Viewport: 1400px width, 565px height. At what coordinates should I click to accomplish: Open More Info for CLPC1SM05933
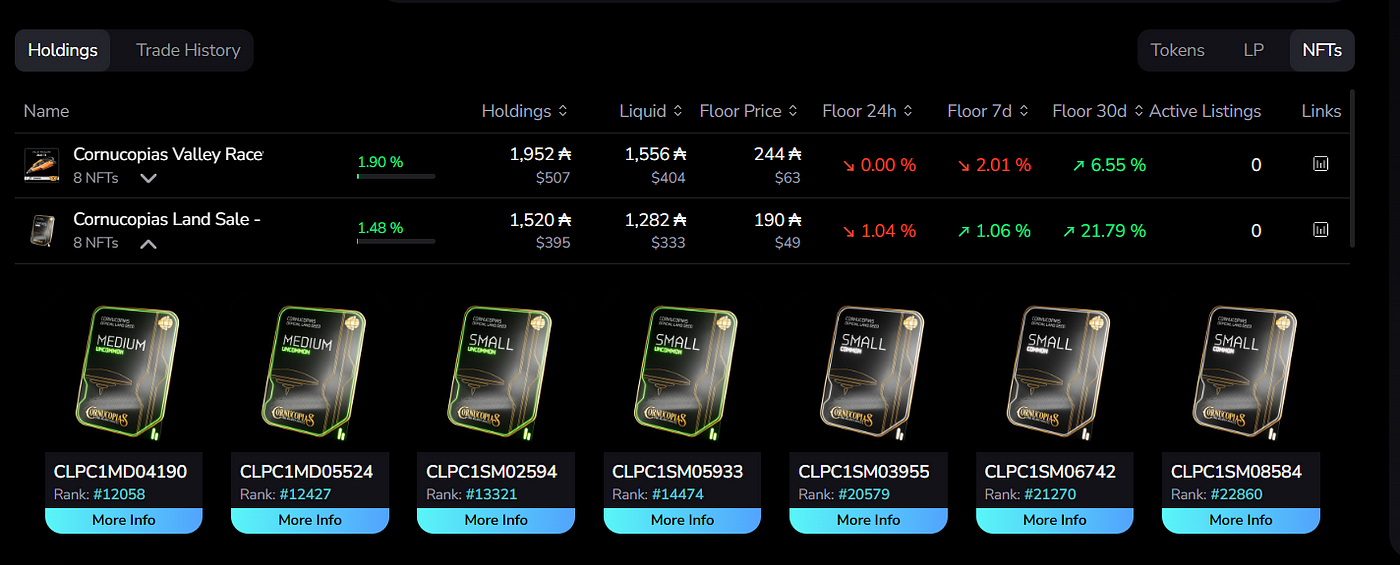(682, 520)
